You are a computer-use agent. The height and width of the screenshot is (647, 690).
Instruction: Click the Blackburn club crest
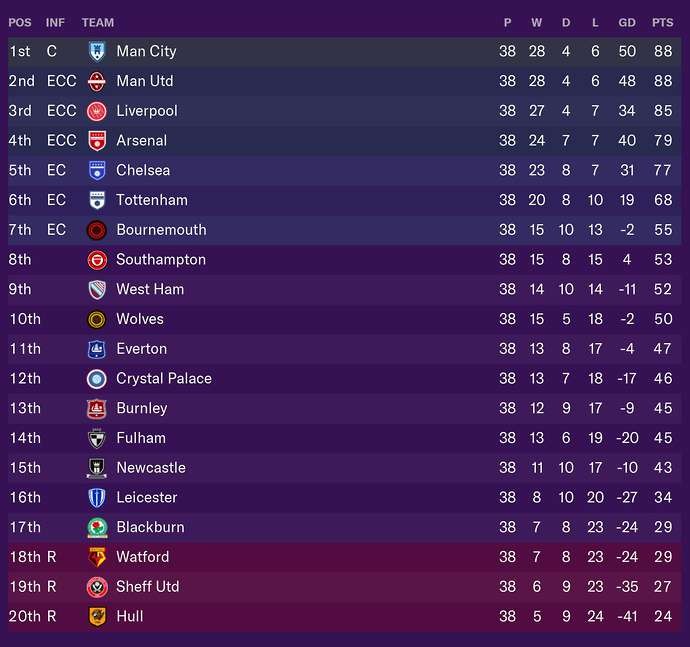(97, 527)
